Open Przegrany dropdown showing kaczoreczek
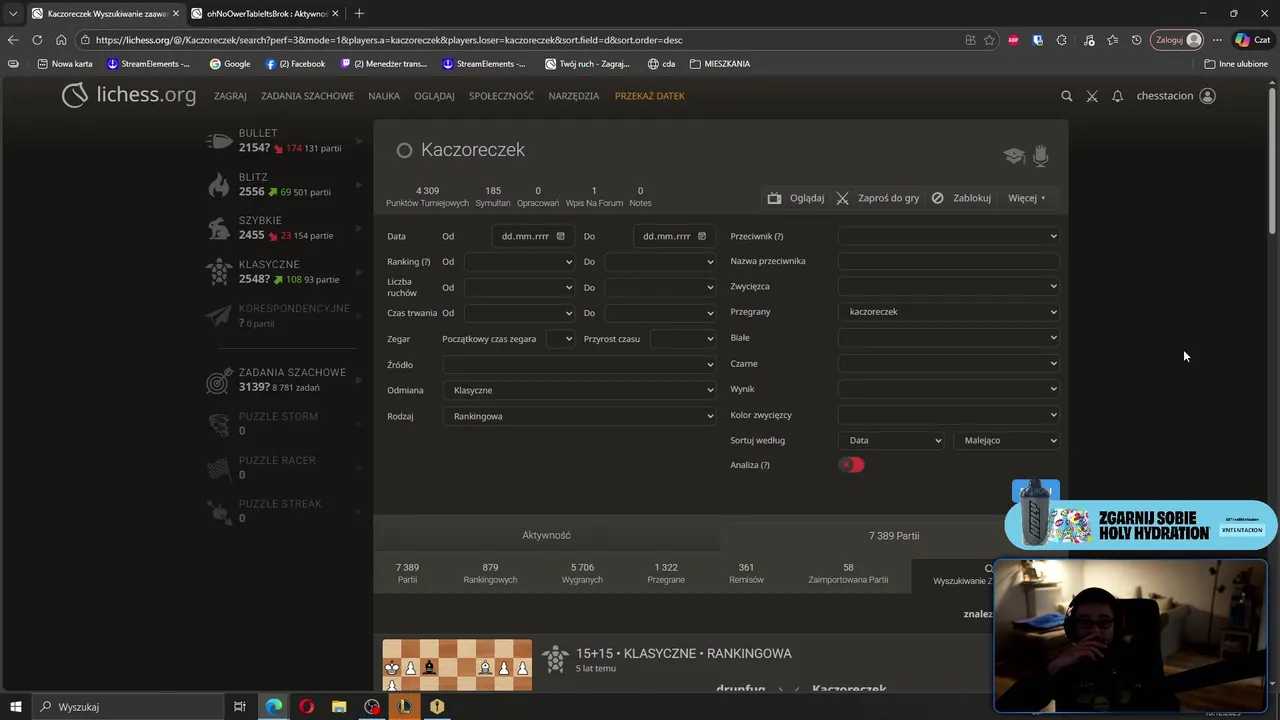 tap(948, 312)
